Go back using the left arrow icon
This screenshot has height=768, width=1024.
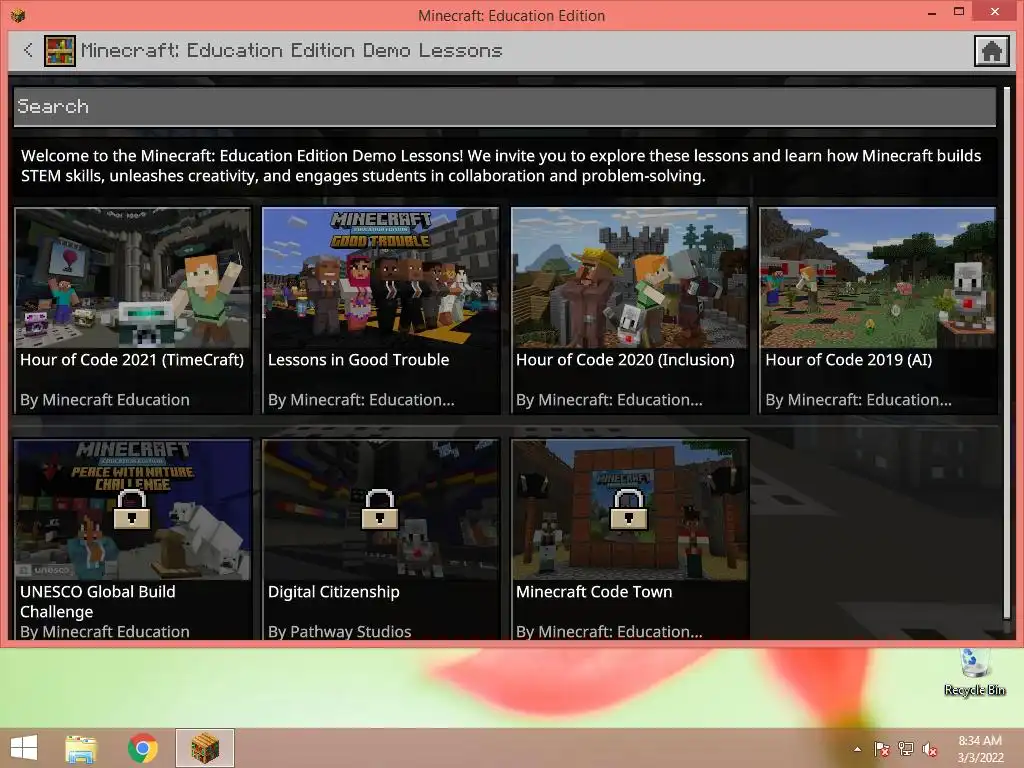[x=28, y=50]
